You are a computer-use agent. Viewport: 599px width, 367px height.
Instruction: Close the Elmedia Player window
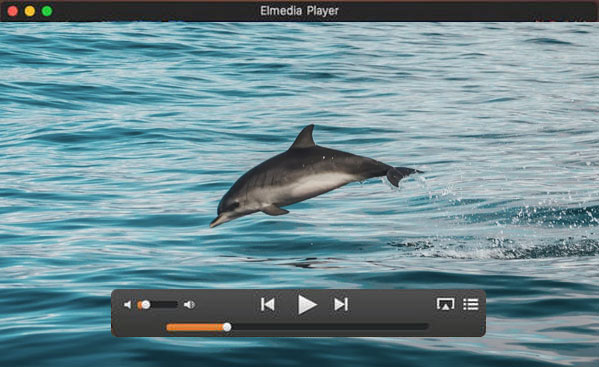tap(13, 11)
